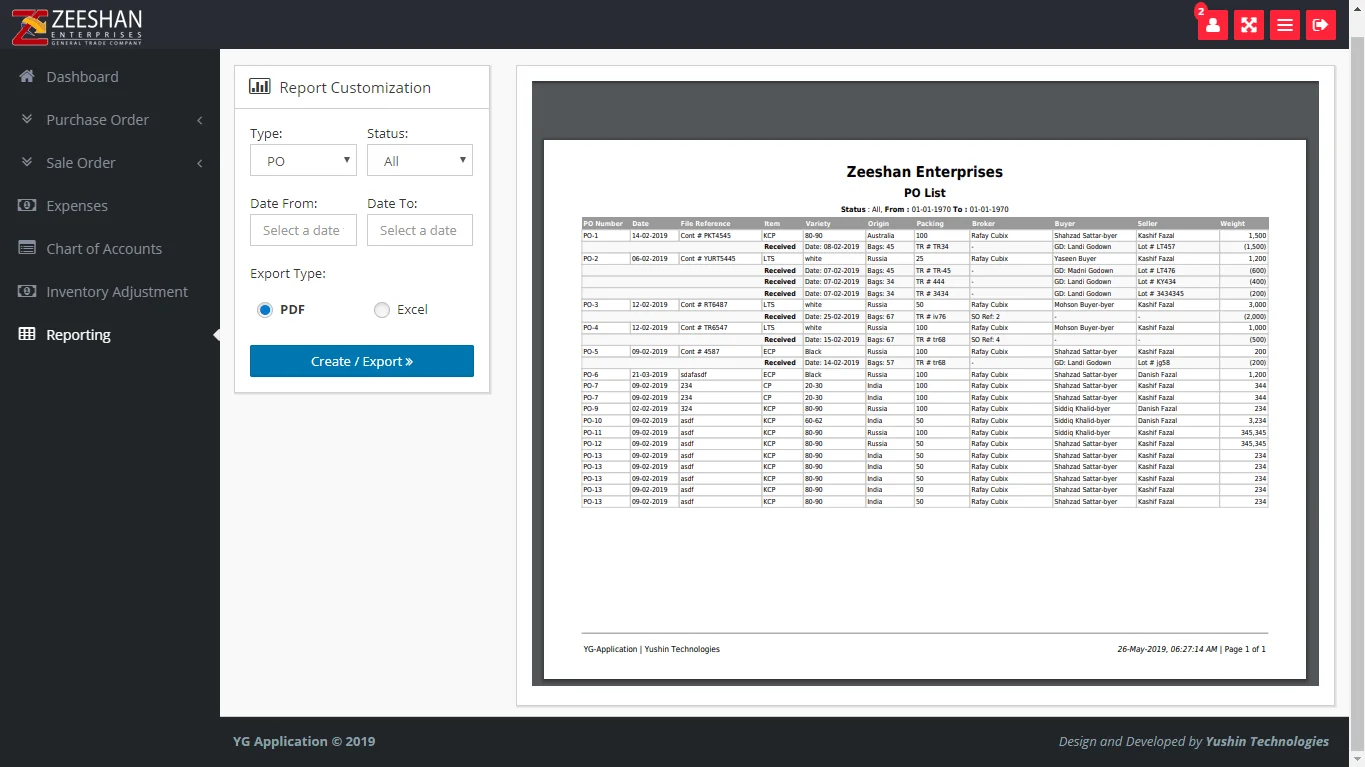Viewport: 1365px width, 767px height.
Task: Click the fullscreen expand icon
Action: pos(1248,25)
